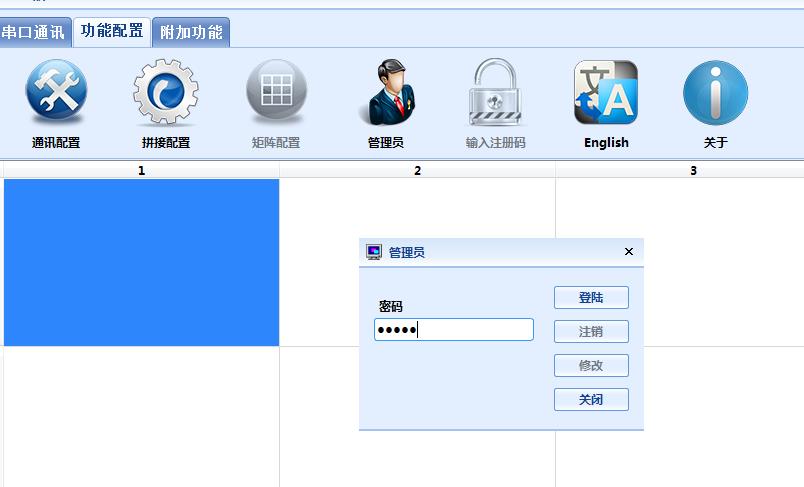Select the blue highlighted screen cell

[x=141, y=263]
